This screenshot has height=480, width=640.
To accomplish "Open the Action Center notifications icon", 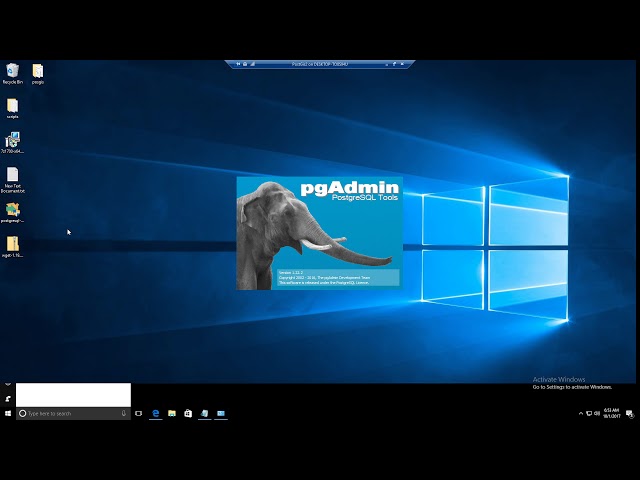I will click(630, 413).
